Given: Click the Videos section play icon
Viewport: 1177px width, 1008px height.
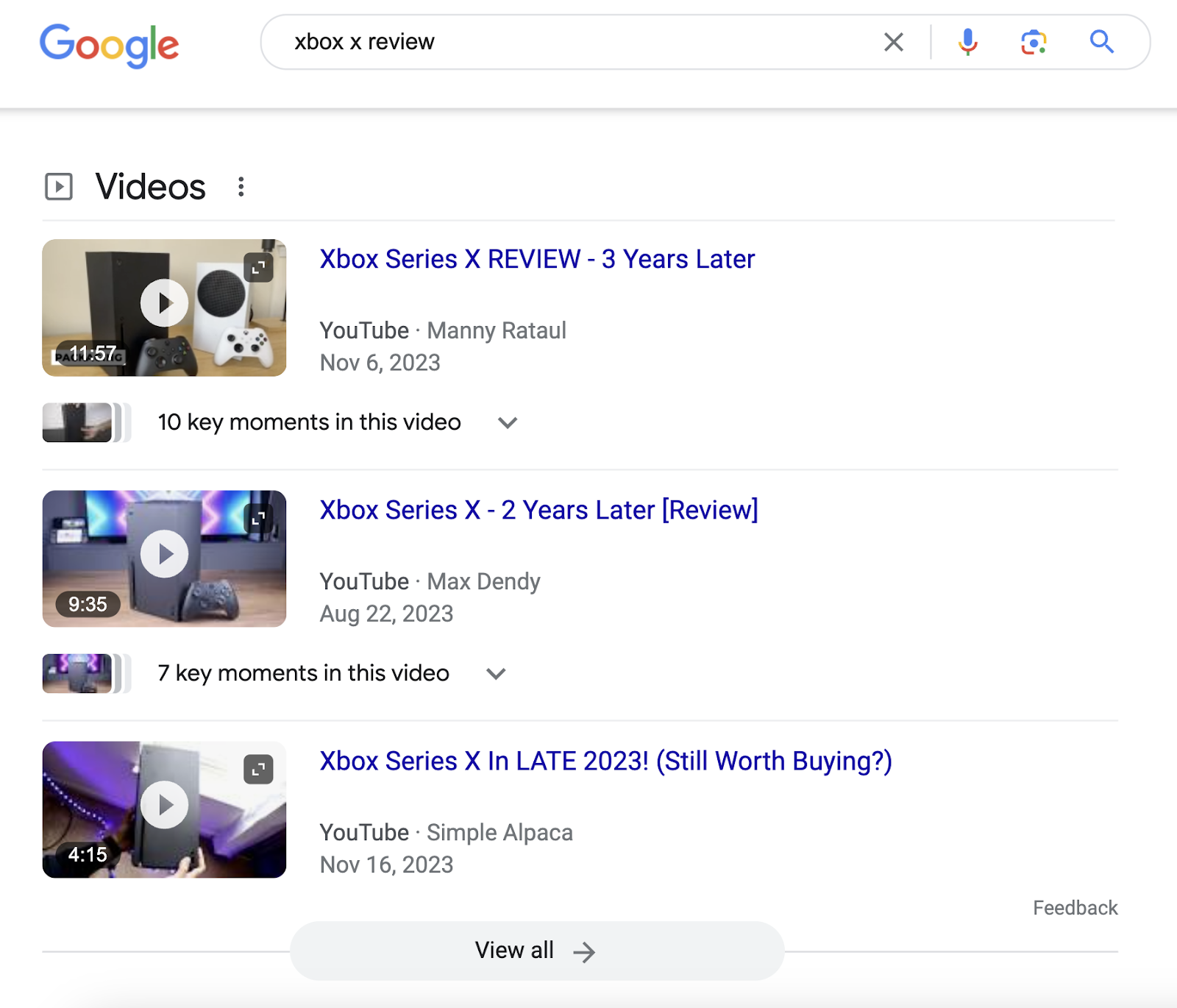Looking at the screenshot, I should click(x=59, y=186).
